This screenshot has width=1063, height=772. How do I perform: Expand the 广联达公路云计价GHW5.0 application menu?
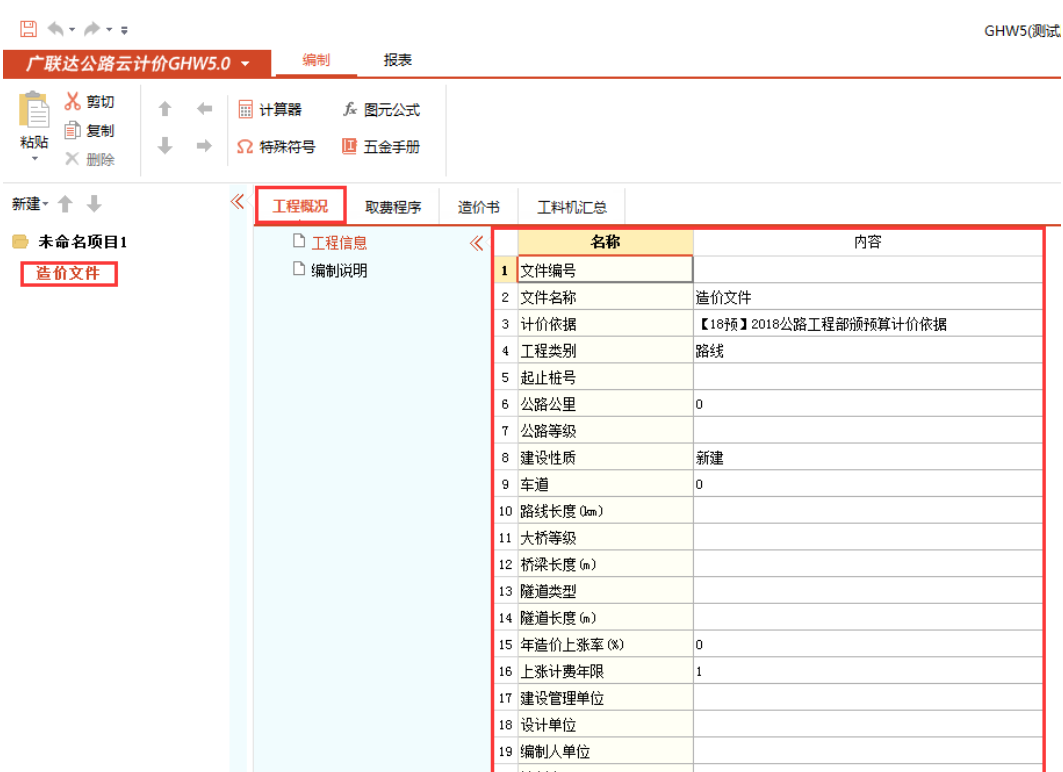tap(246, 64)
